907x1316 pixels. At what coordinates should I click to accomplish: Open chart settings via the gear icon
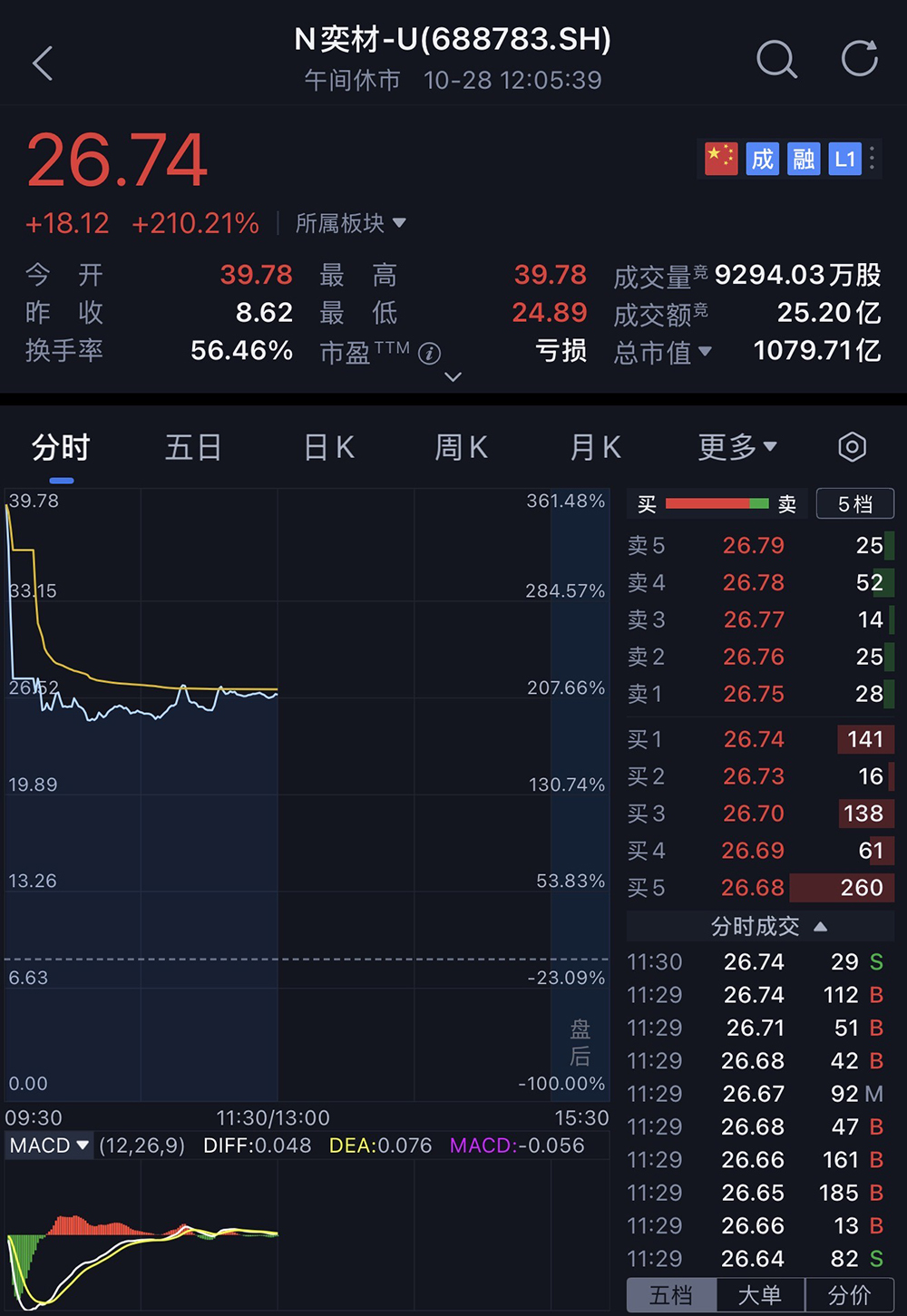(851, 446)
